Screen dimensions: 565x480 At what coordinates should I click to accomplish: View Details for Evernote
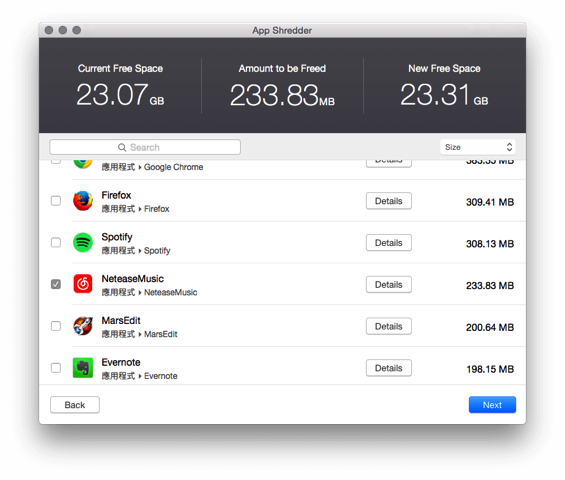pos(389,368)
